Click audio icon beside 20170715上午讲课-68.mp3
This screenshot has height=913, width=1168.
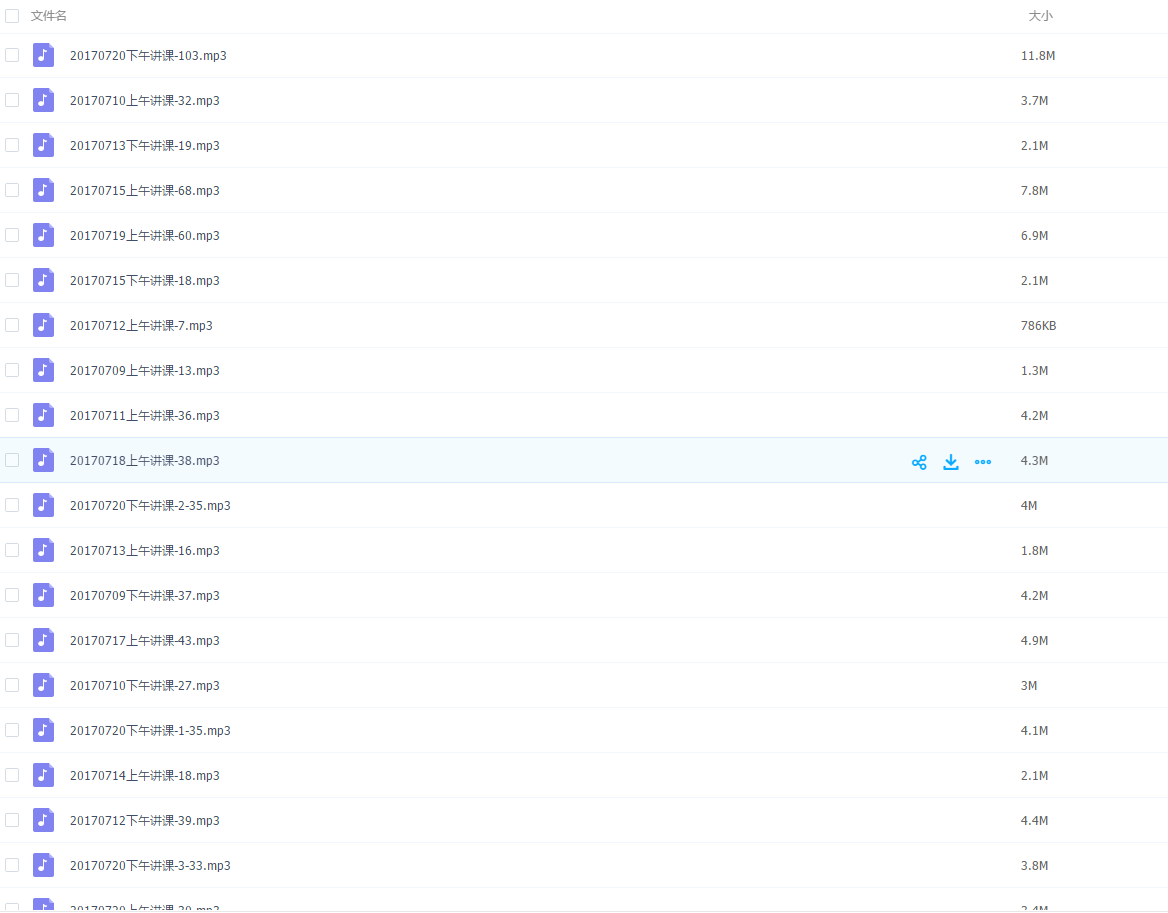coord(43,190)
